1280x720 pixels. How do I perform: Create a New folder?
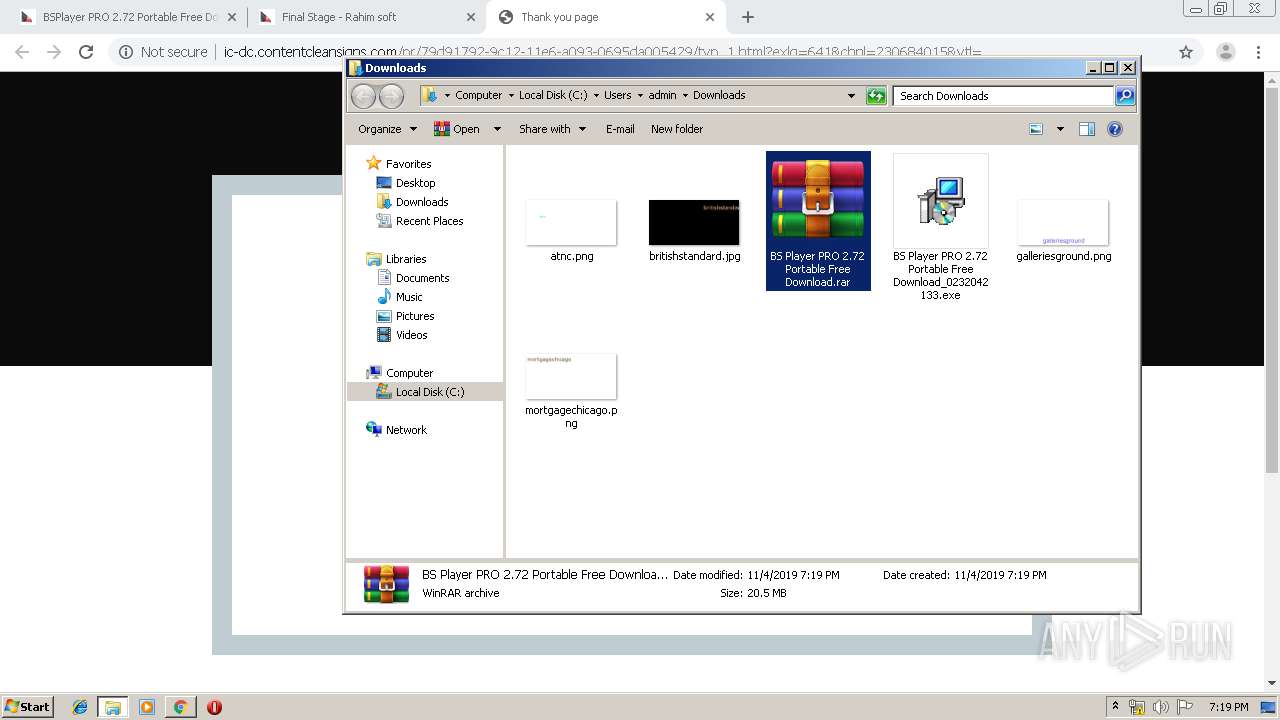pos(677,129)
